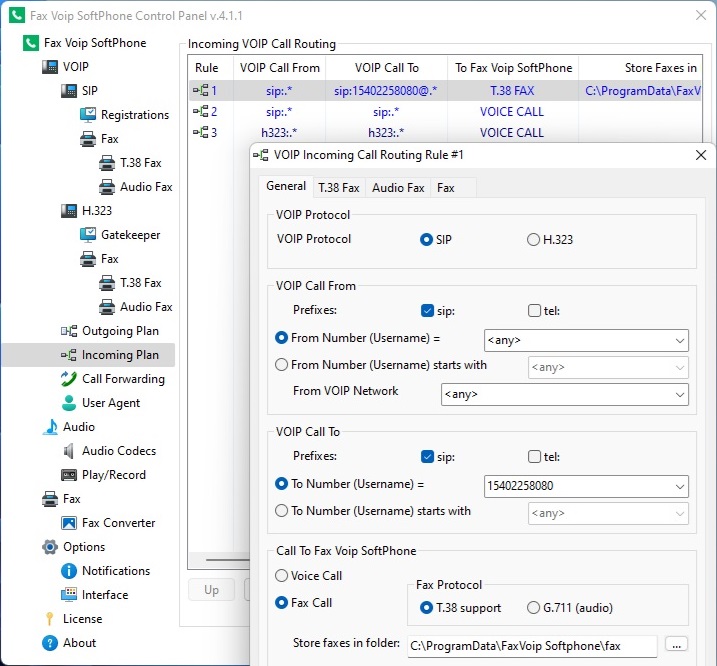Click Fax printer icon under H.323
717x666 pixels.
[88, 259]
